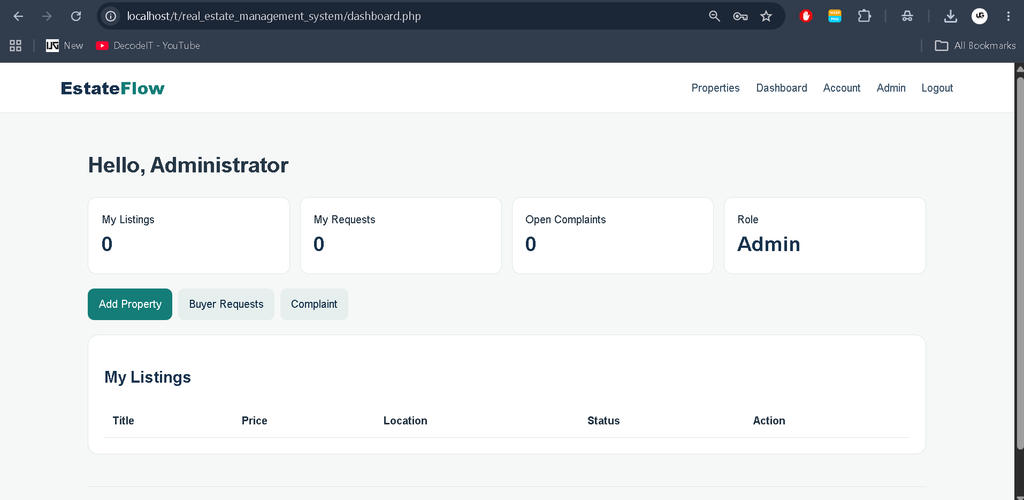Screen dimensions: 1024x500
Task: Click the Location column header
Action: (405, 420)
